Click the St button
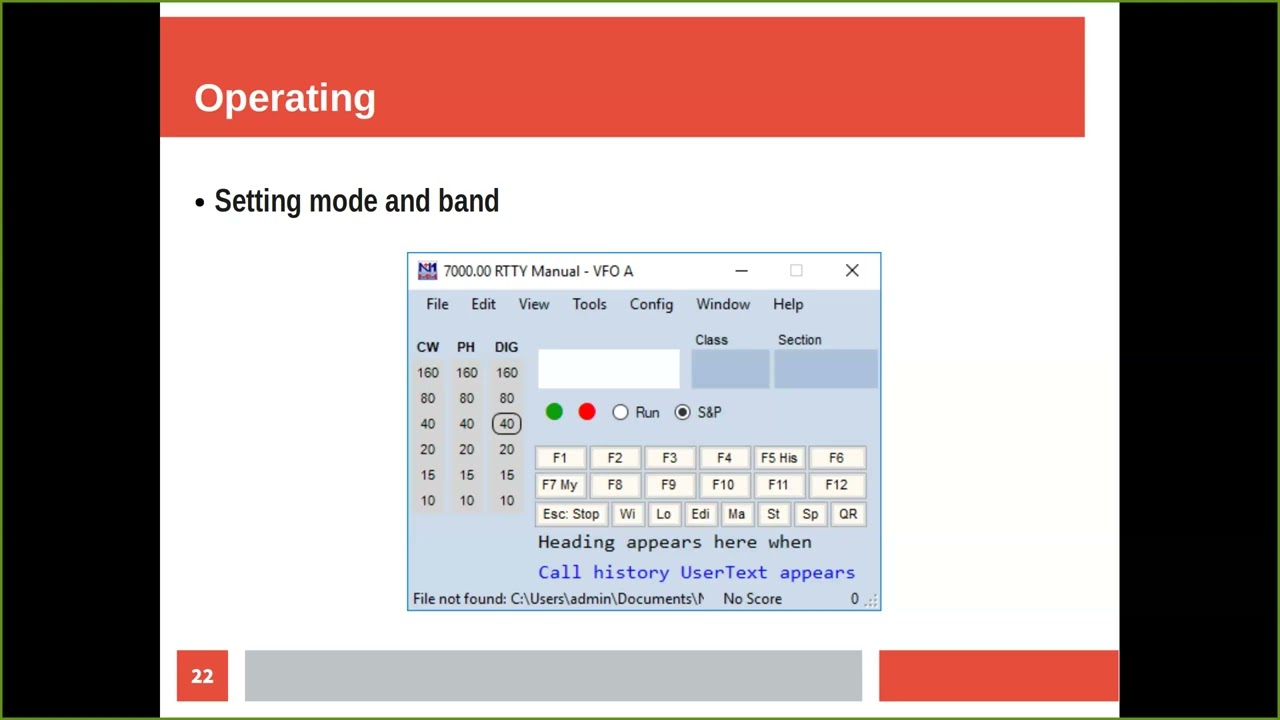 click(x=773, y=514)
